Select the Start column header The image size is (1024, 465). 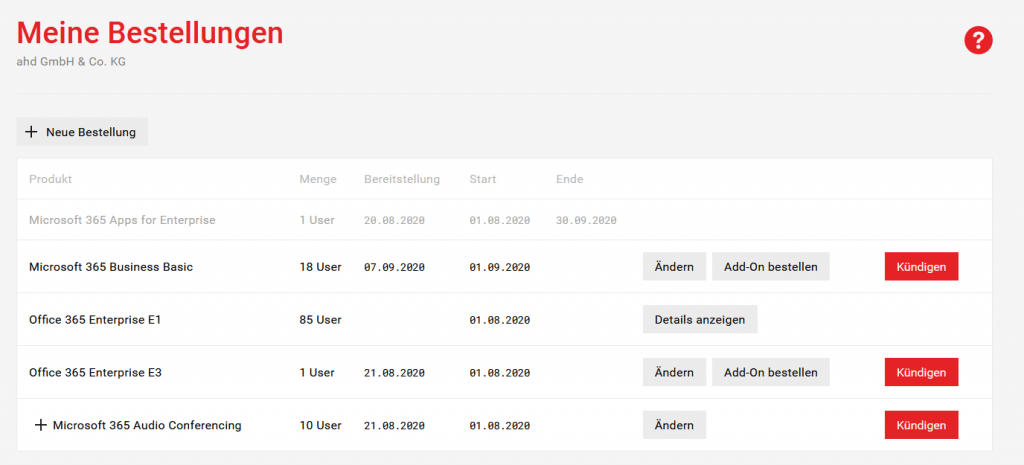(x=483, y=179)
